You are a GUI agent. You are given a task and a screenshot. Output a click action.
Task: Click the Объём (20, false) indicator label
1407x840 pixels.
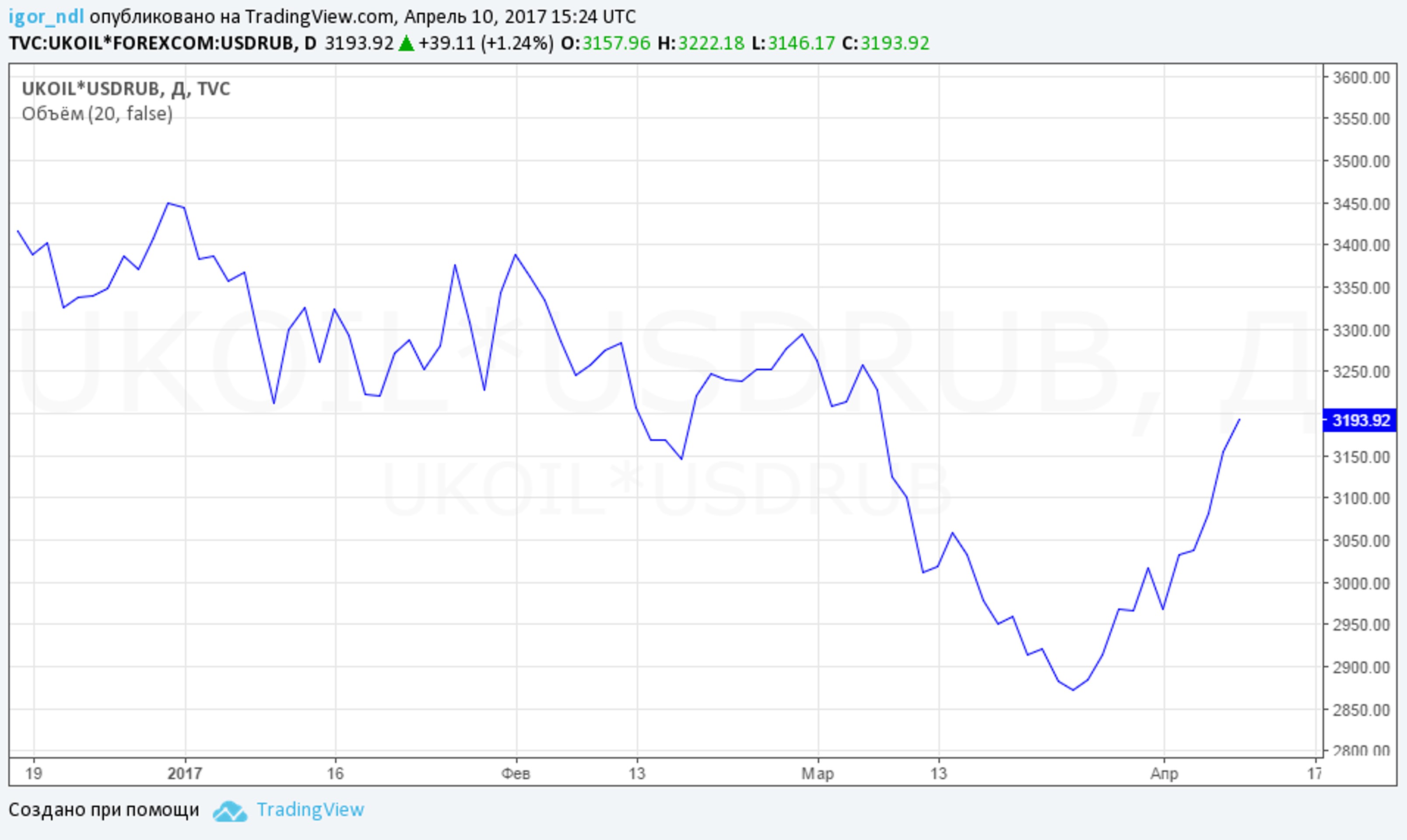tap(97, 114)
